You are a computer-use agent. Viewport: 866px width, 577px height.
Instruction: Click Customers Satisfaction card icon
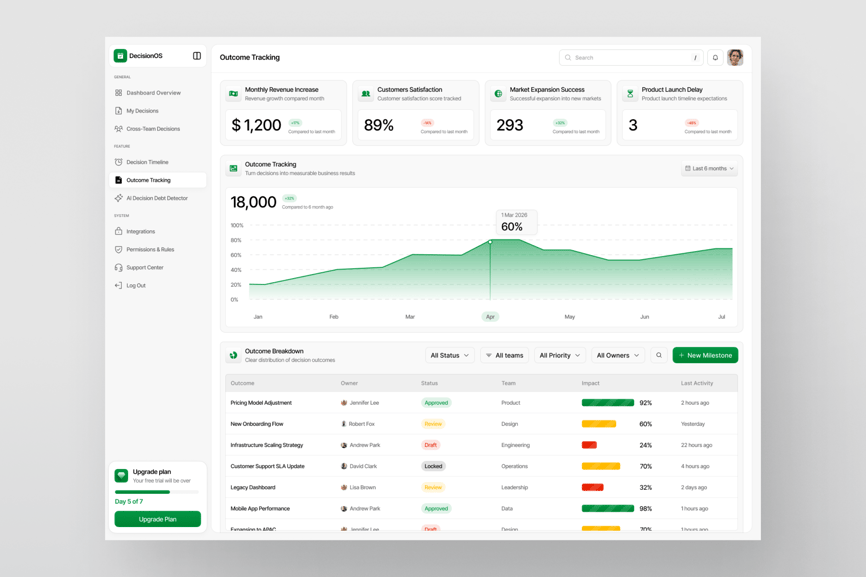pyautogui.click(x=365, y=94)
